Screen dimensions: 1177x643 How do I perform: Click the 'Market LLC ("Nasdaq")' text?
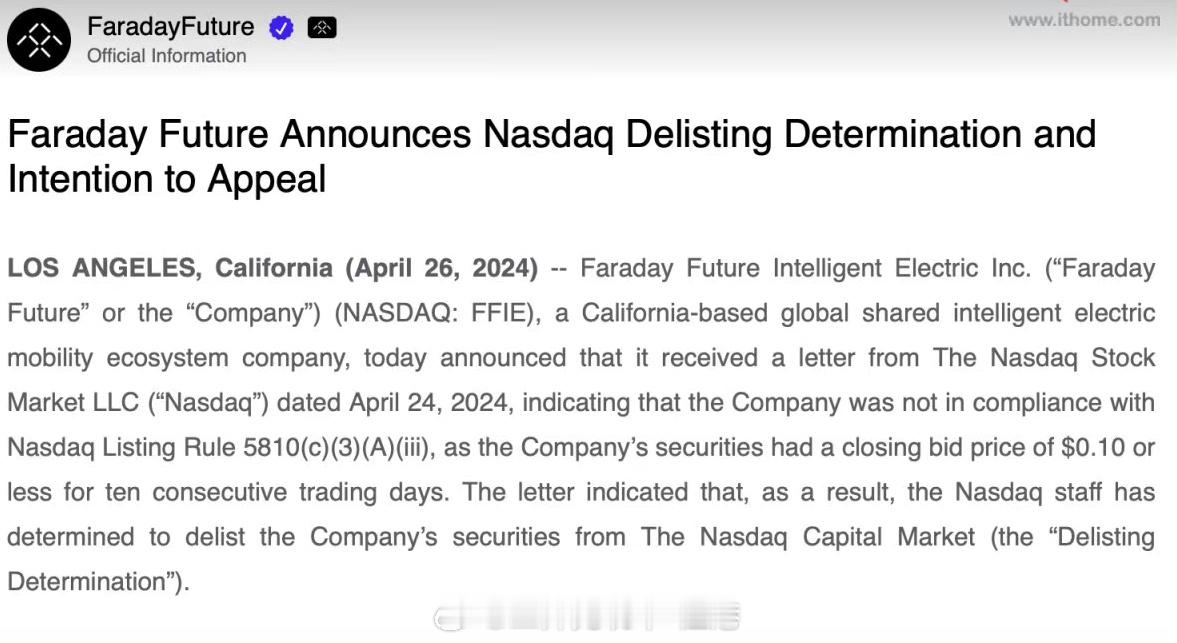coord(137,403)
